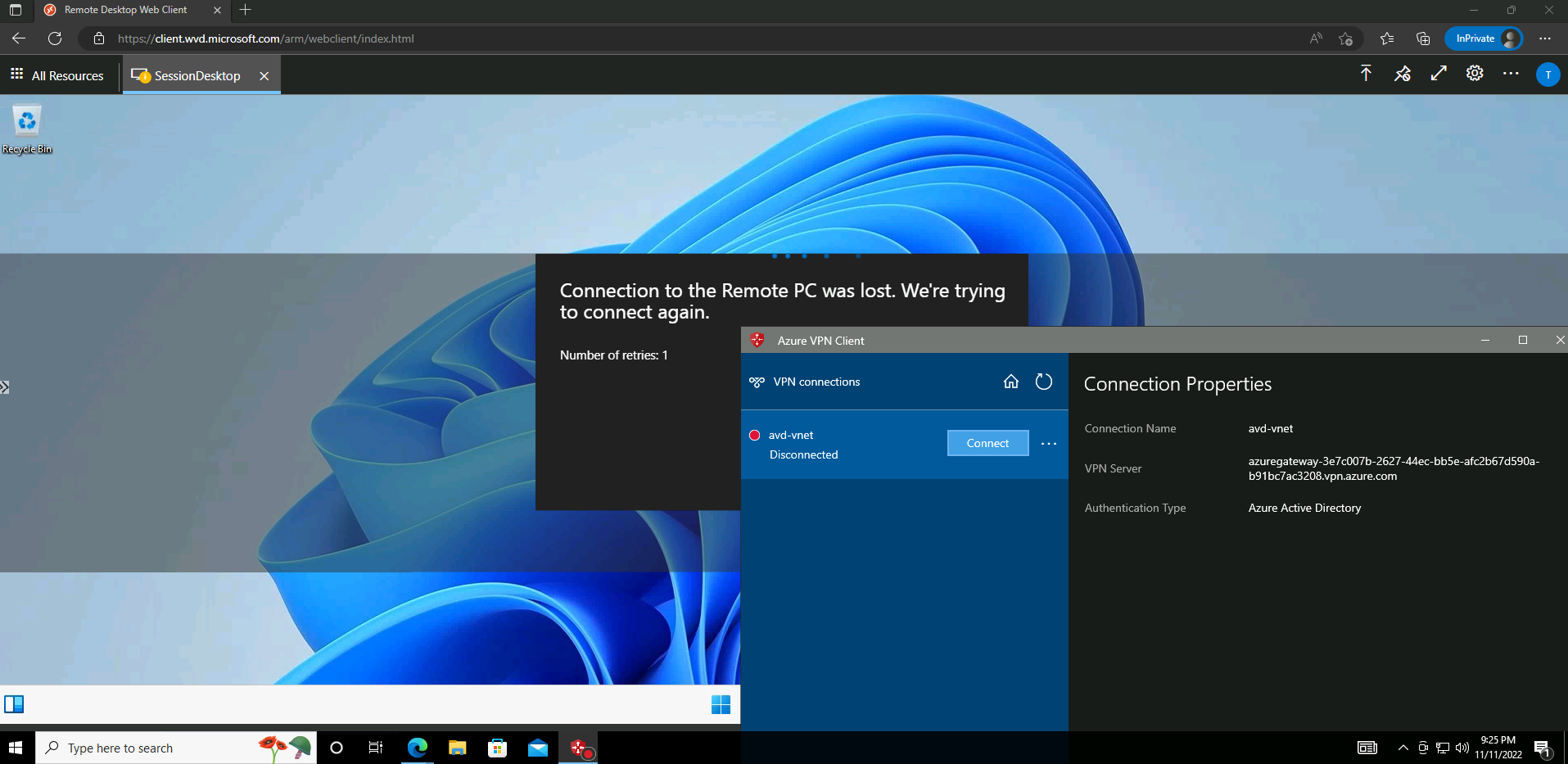1568x764 pixels.
Task: Go to Azure VPN Client home
Action: coord(1011,382)
